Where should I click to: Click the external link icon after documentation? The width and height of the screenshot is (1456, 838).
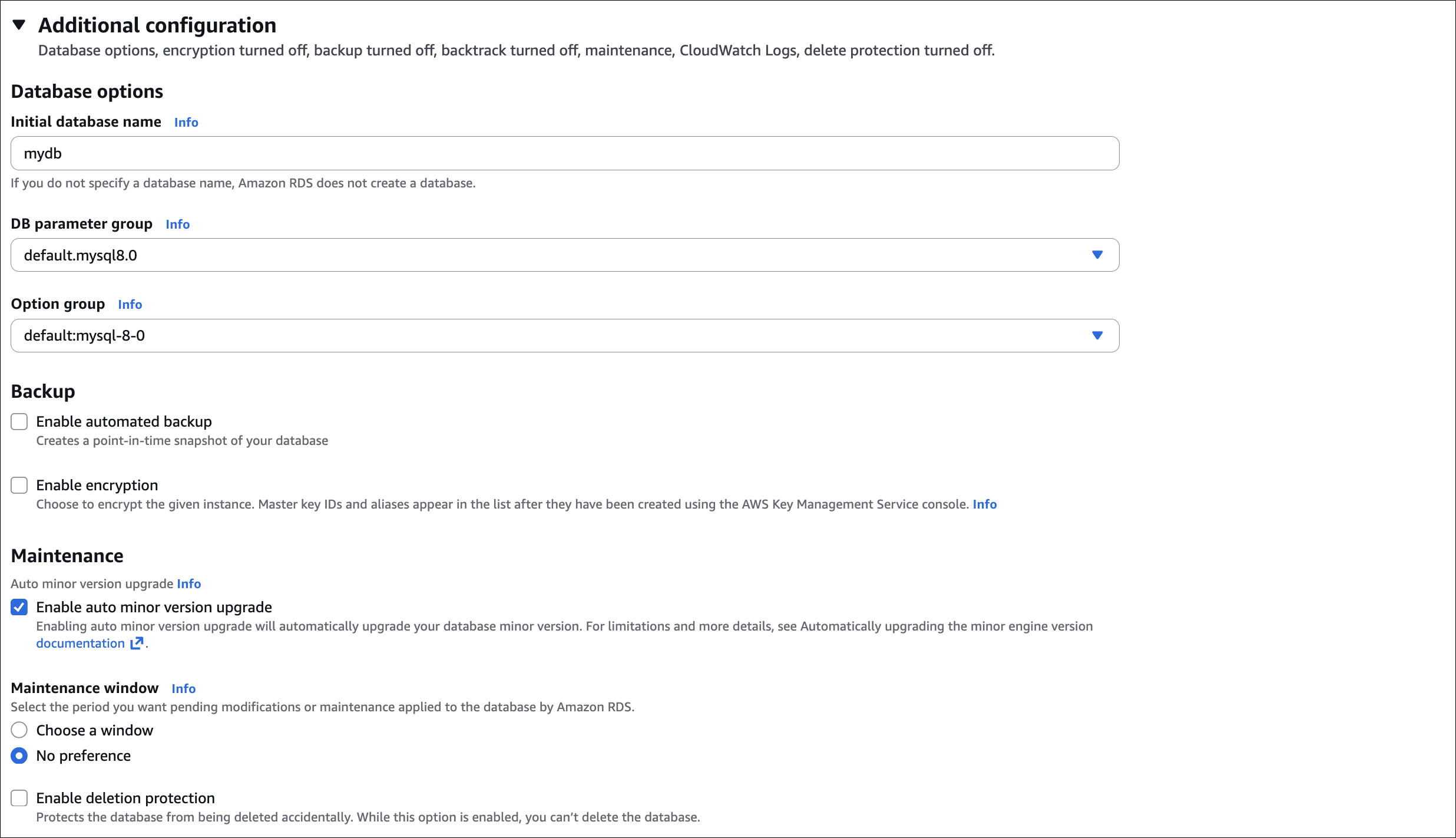coord(137,643)
